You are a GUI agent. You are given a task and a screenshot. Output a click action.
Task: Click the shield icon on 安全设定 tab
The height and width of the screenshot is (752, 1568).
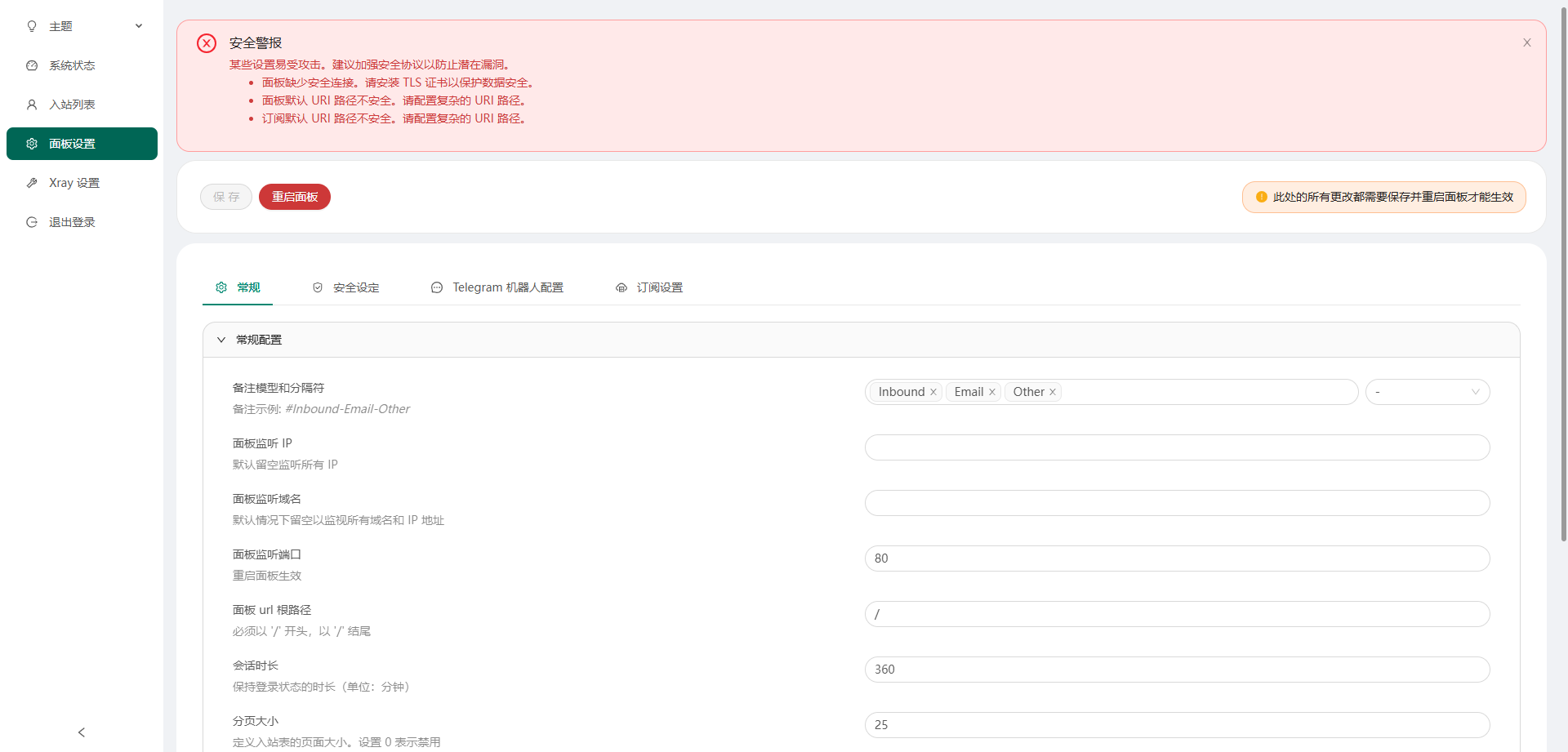point(318,287)
